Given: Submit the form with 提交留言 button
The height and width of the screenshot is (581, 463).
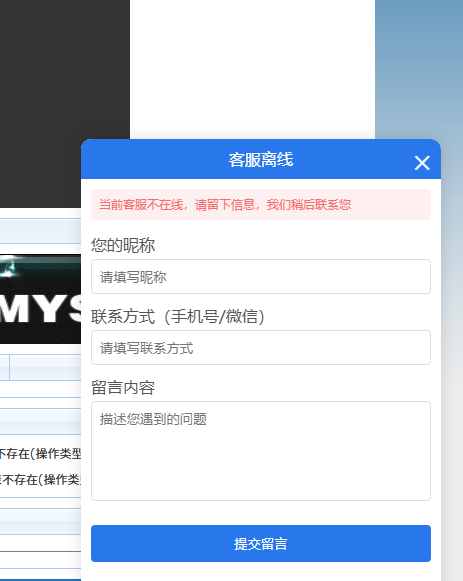Looking at the screenshot, I should point(261,544).
